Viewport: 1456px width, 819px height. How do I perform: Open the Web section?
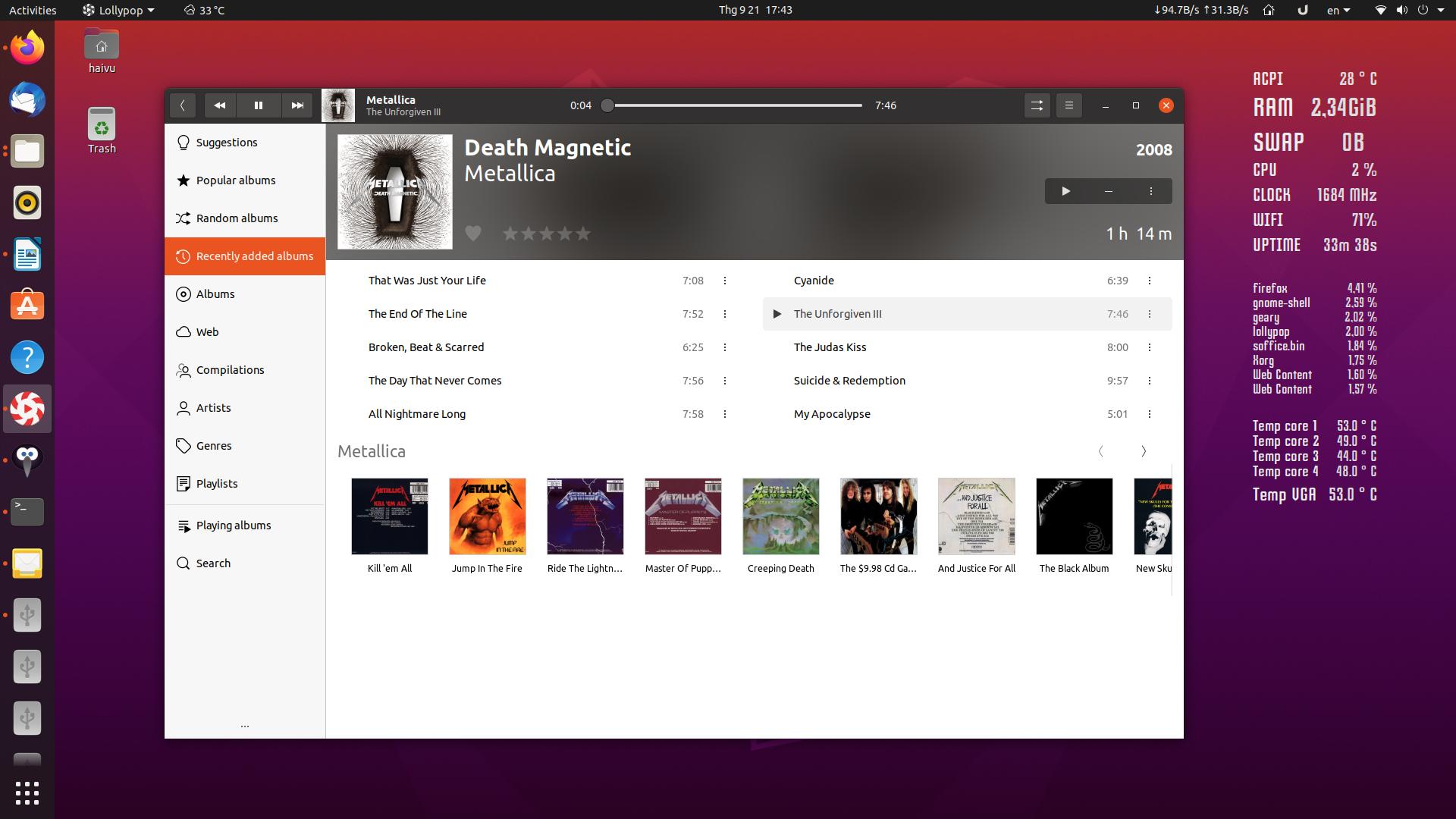pos(245,332)
